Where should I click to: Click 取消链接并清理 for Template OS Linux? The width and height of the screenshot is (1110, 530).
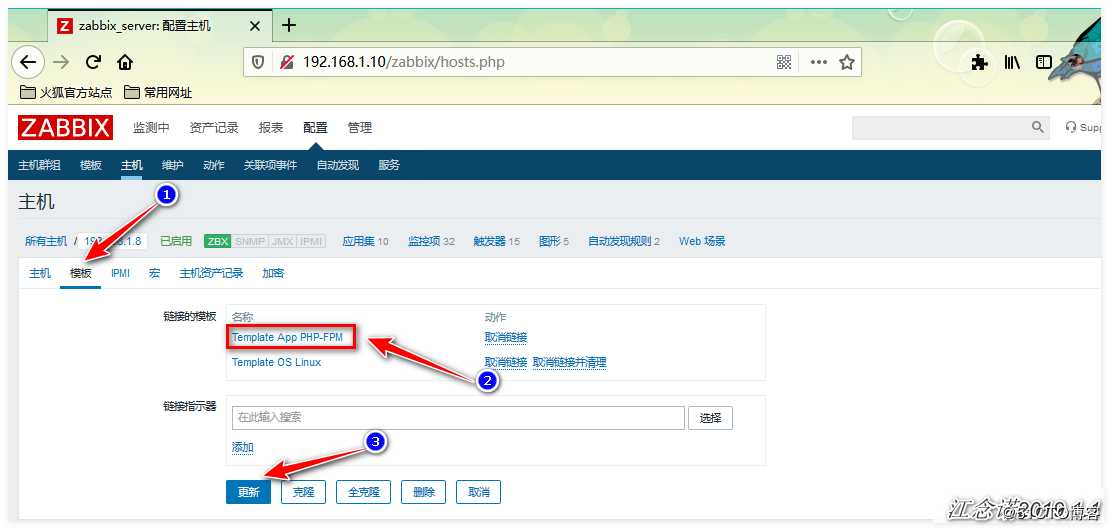pyautogui.click(x=569, y=362)
